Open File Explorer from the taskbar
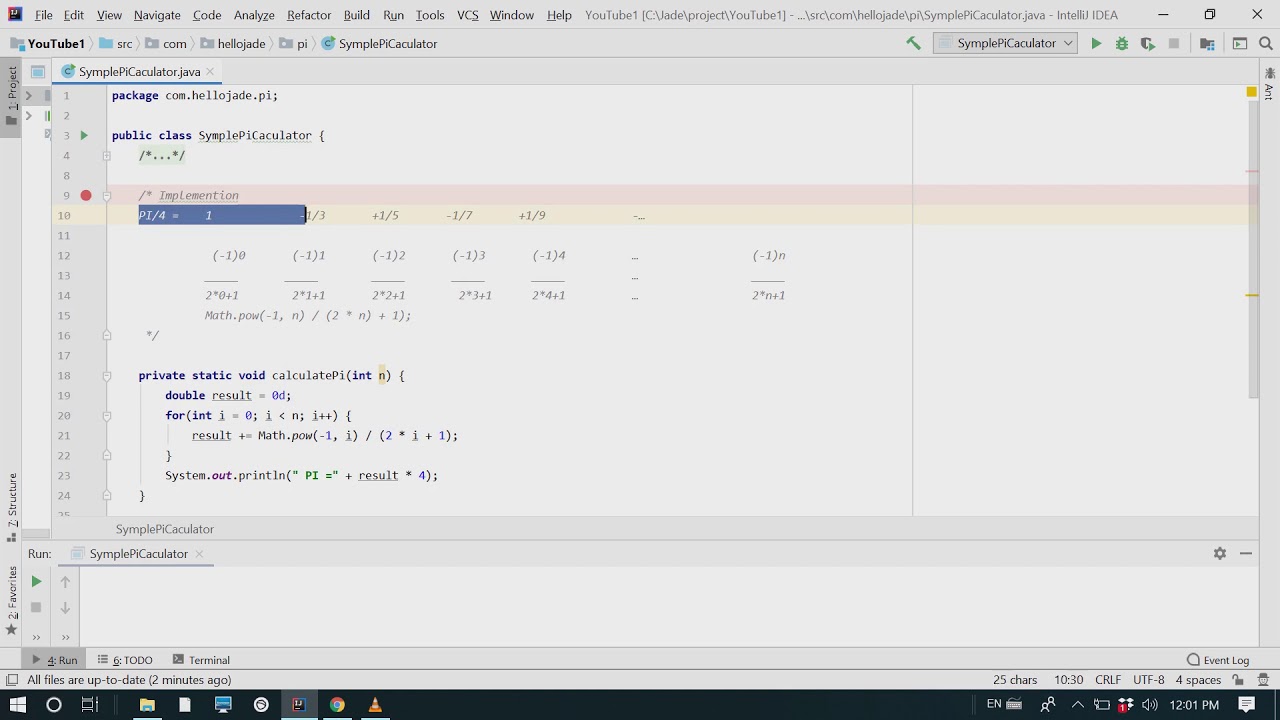1280x720 pixels. [147, 705]
